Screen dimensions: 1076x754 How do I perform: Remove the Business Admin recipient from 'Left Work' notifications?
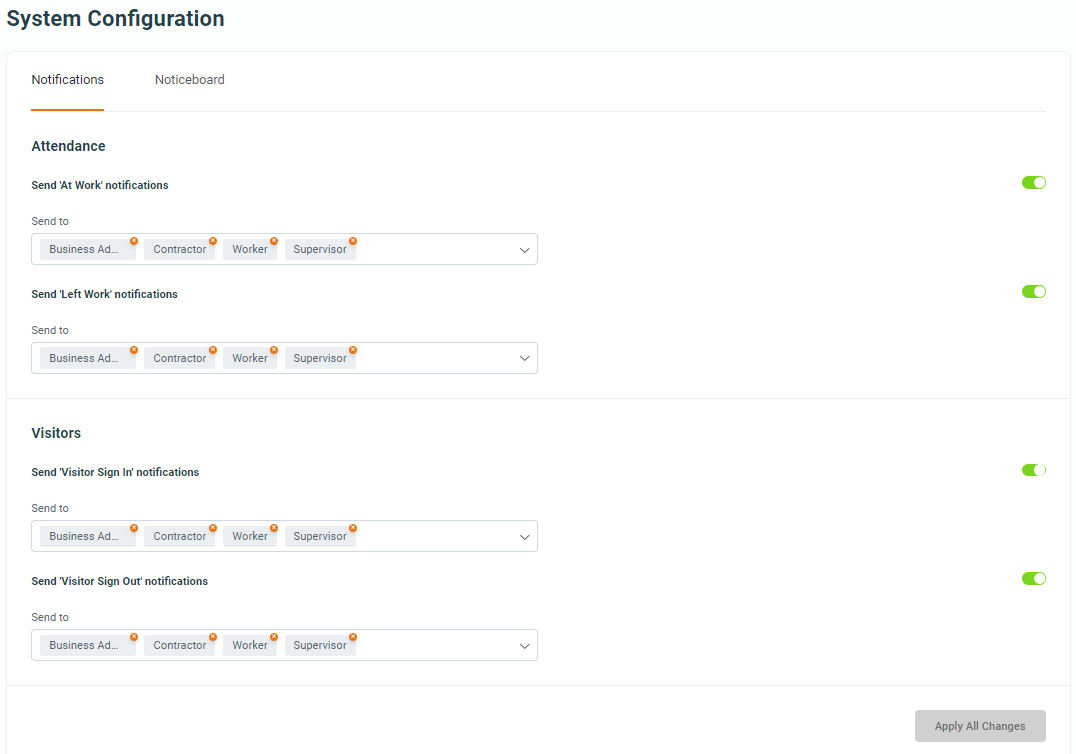point(135,351)
